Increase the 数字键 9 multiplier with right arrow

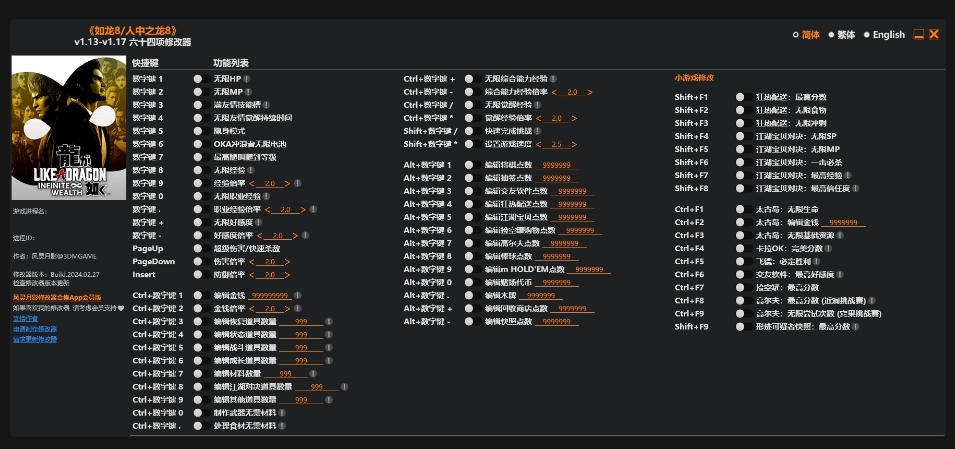pyautogui.click(x=287, y=183)
